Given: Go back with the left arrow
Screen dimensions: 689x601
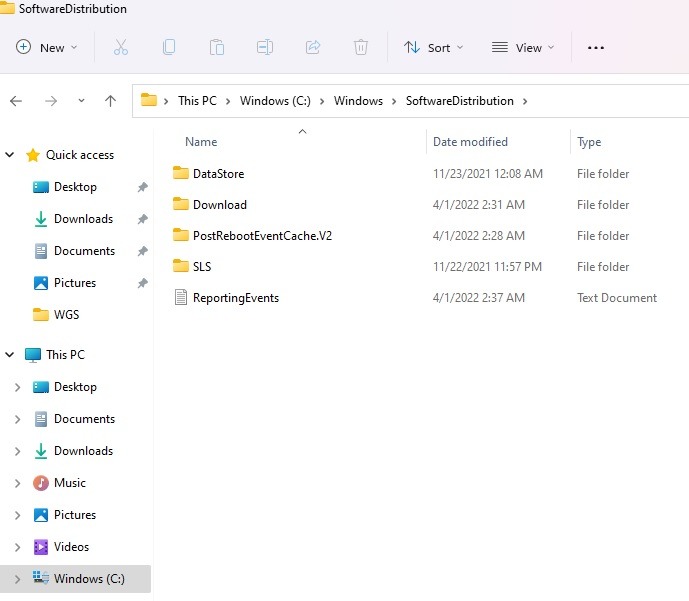Looking at the screenshot, I should click(16, 101).
